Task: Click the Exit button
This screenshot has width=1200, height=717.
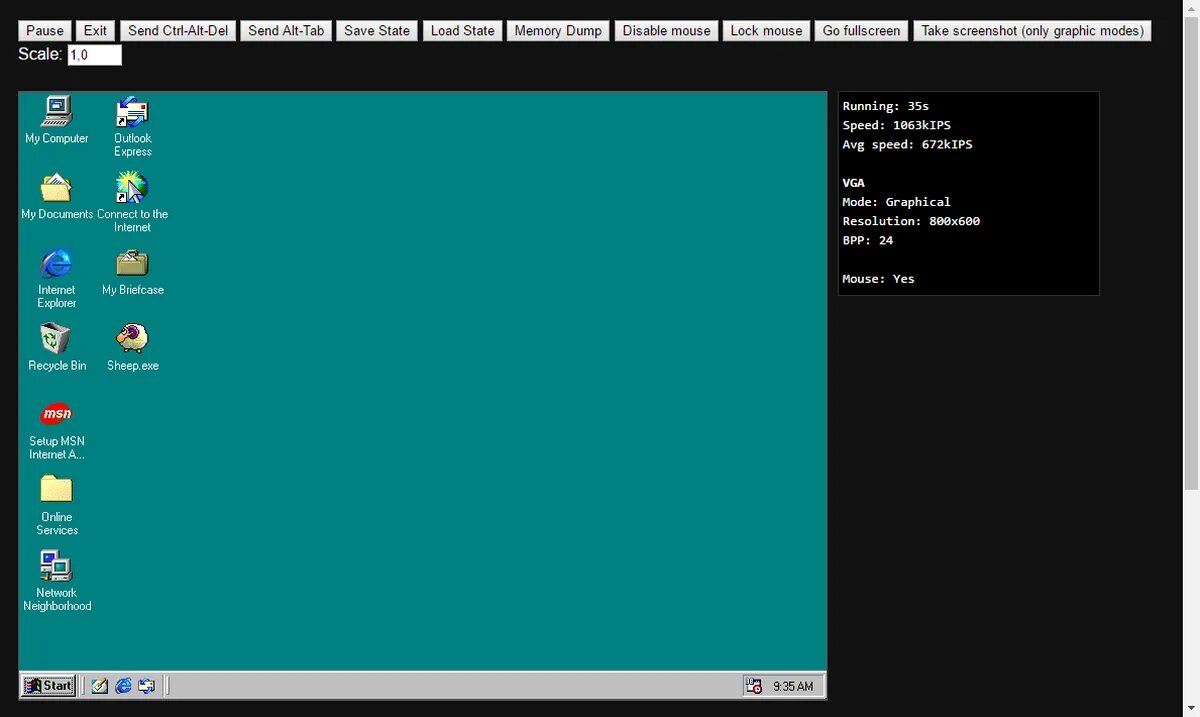Action: (96, 31)
